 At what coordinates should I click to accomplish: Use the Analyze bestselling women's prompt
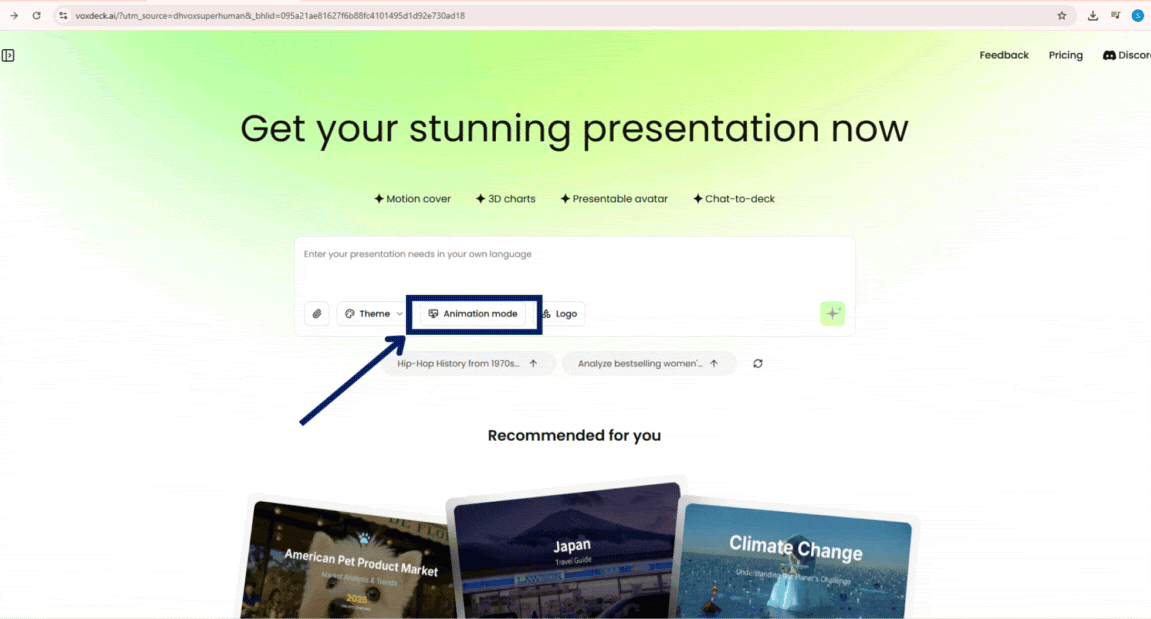click(648, 363)
